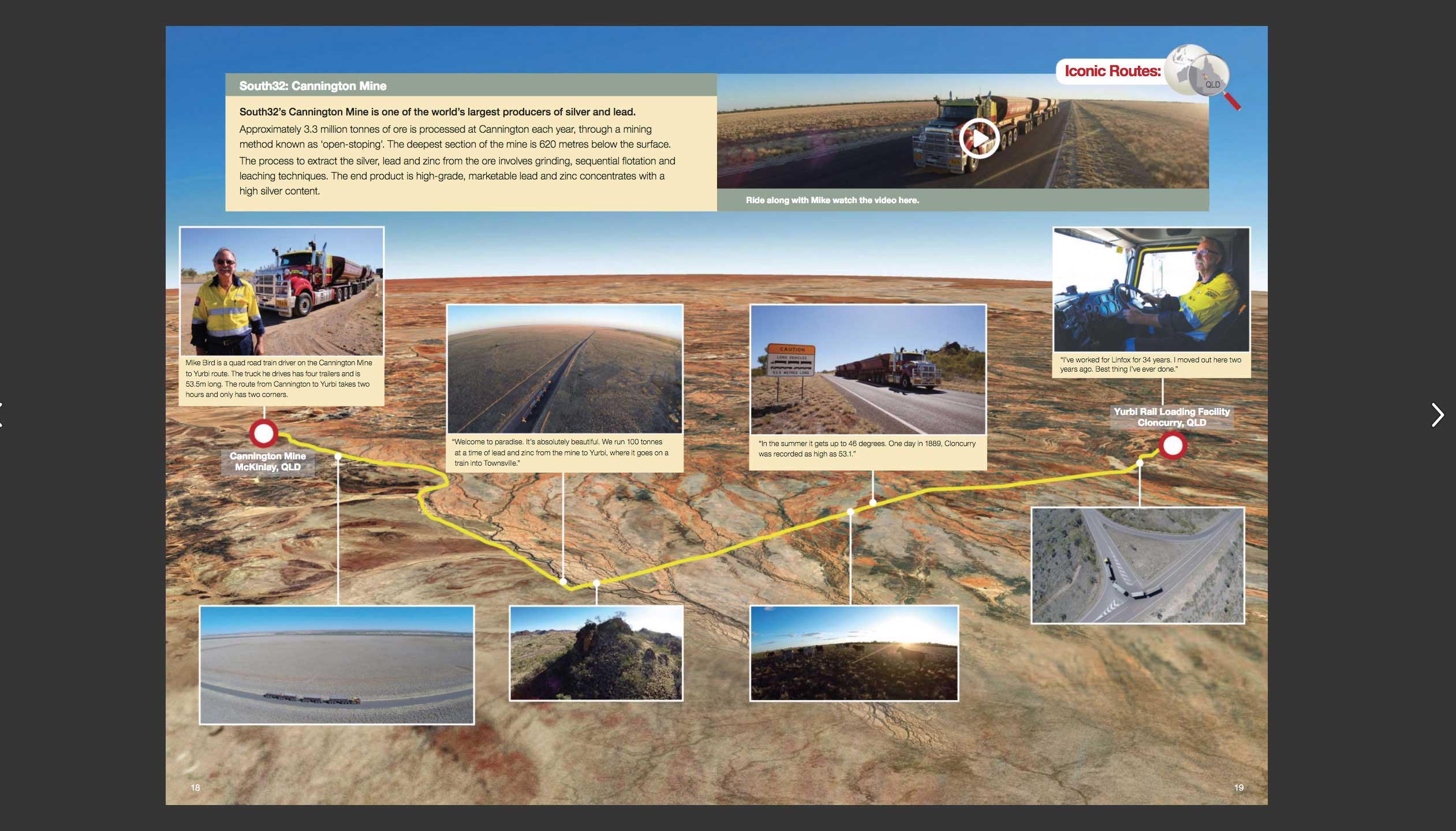Image resolution: width=1456 pixels, height=831 pixels.
Task: Click the 'Mike Bird is a quad road train driver' caption
Action: (x=279, y=379)
